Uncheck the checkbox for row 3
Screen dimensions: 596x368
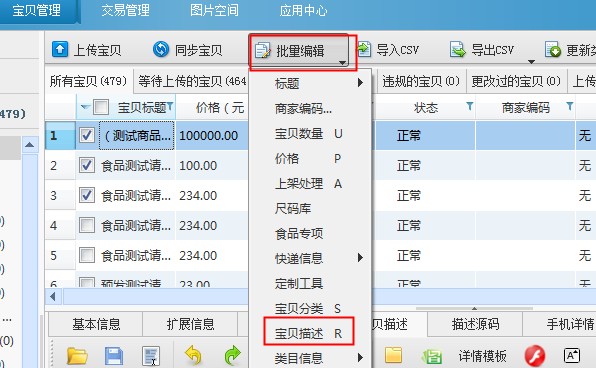[87, 195]
